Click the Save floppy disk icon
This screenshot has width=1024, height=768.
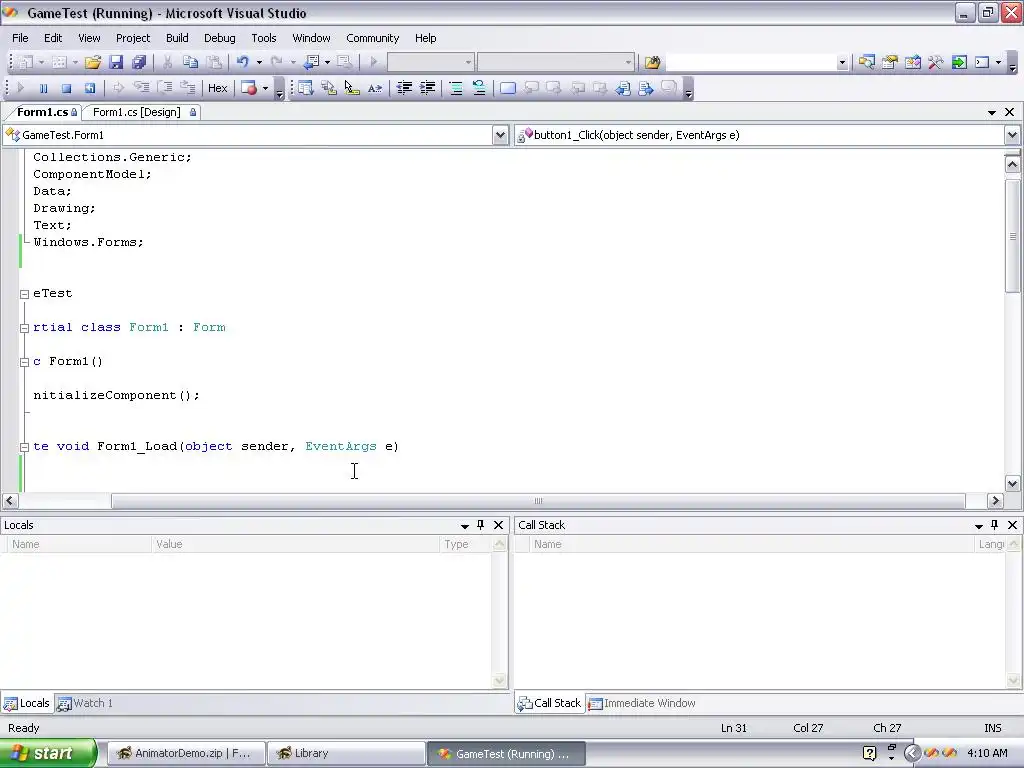pyautogui.click(x=116, y=62)
